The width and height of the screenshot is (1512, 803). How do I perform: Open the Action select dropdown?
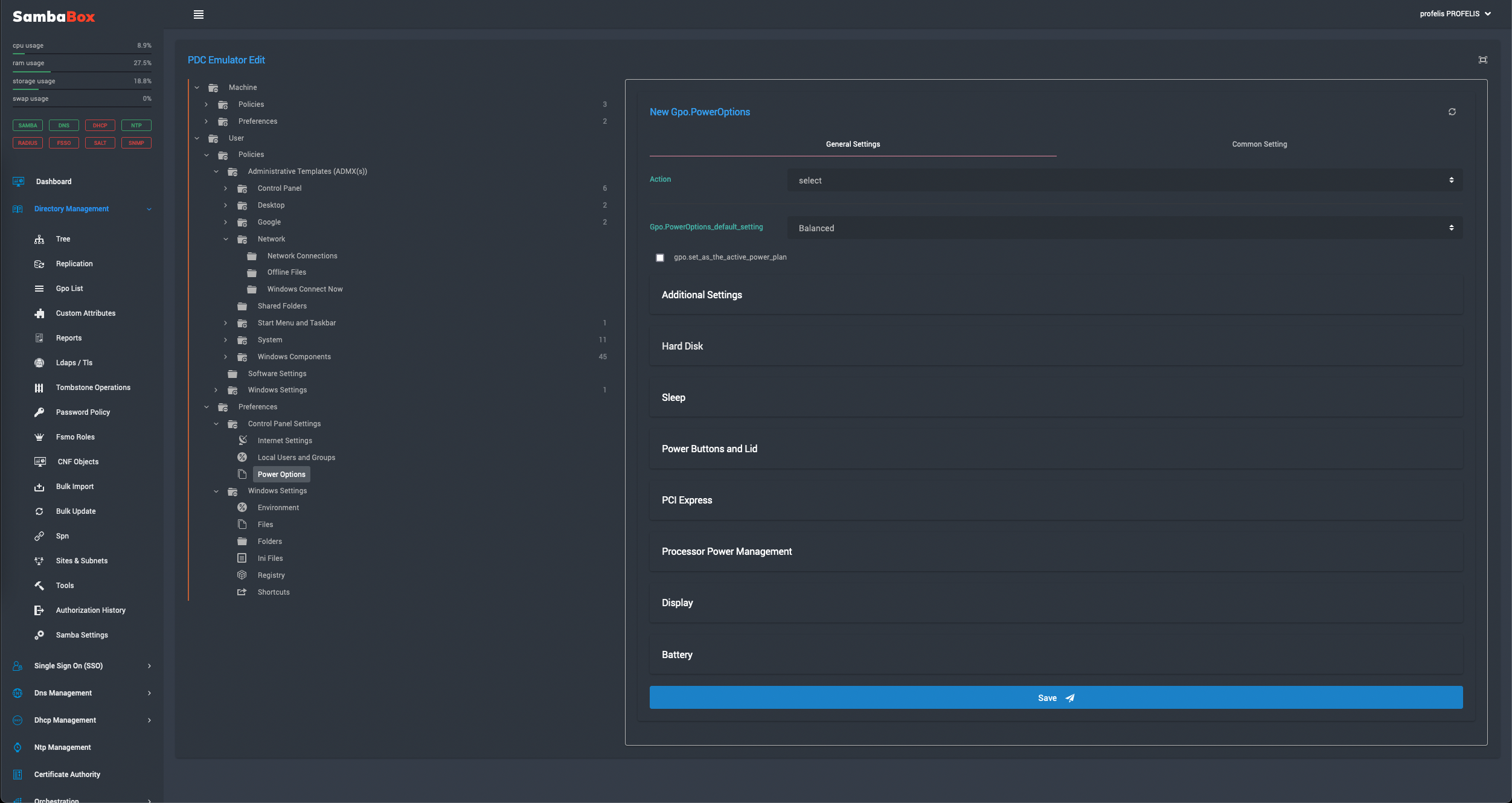point(1124,180)
